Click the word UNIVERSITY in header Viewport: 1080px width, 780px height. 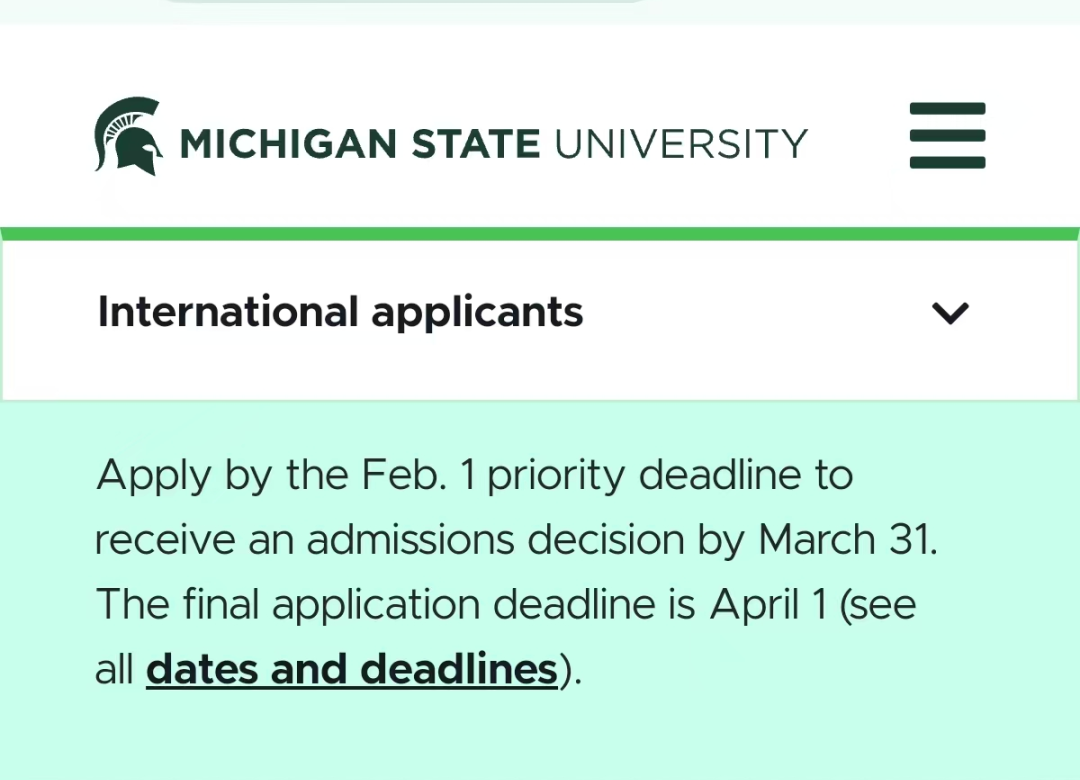681,143
